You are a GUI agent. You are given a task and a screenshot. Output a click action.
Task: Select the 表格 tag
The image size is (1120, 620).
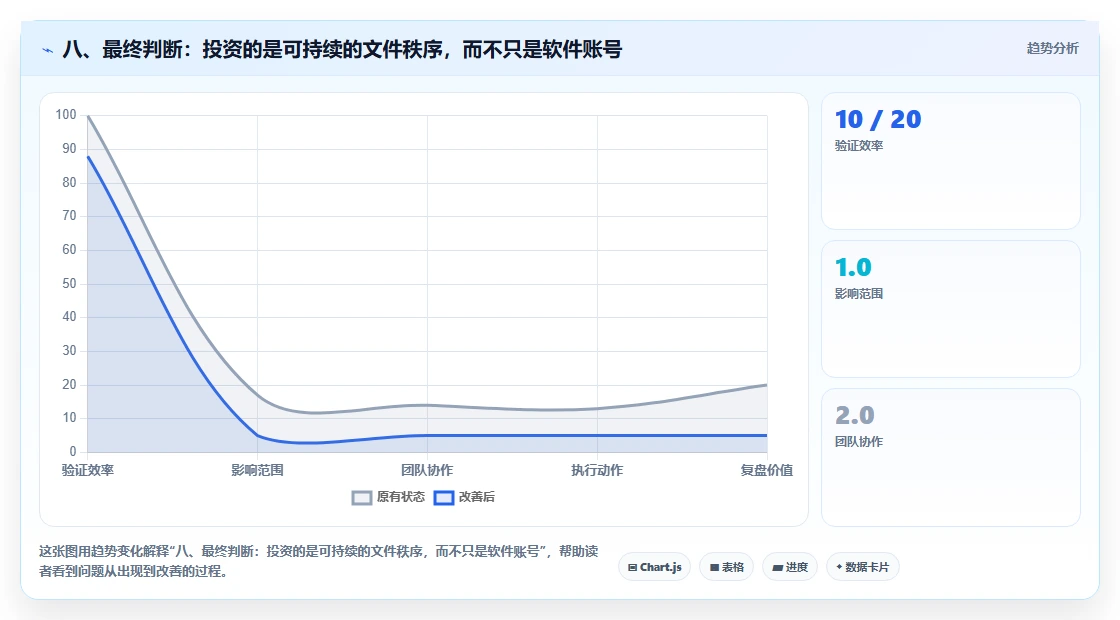pyautogui.click(x=726, y=567)
